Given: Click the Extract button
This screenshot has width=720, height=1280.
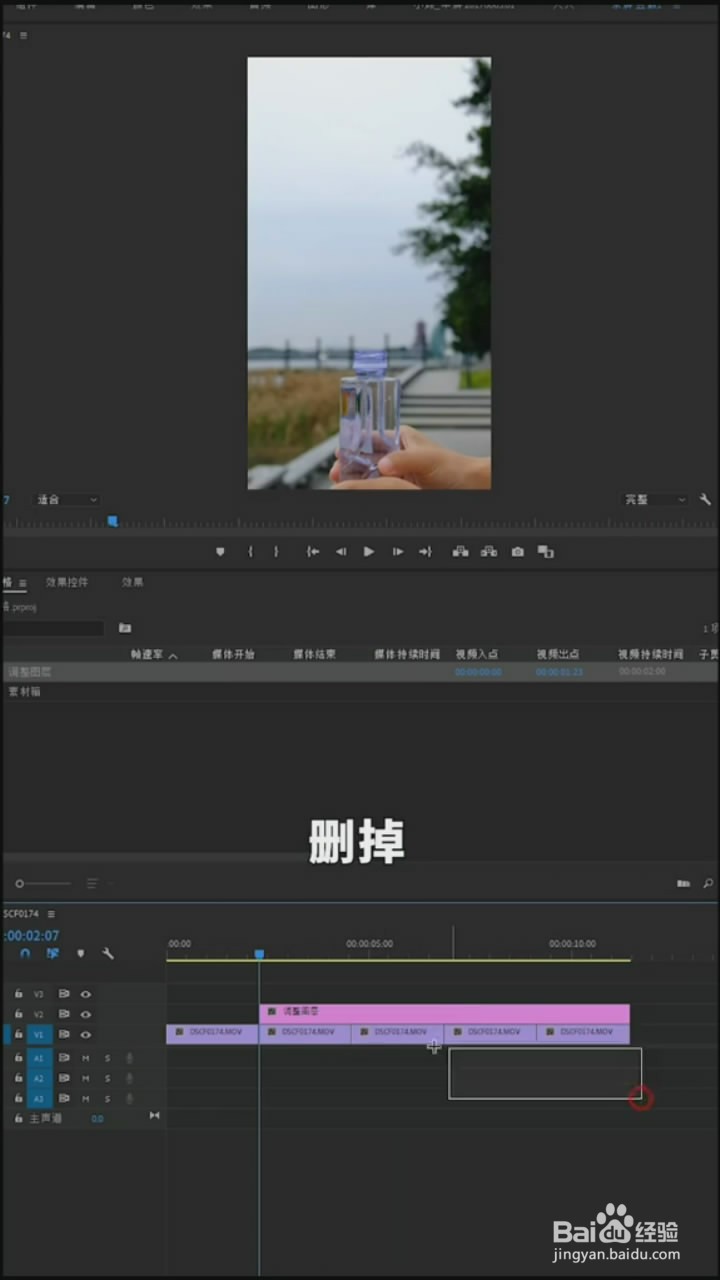Looking at the screenshot, I should pyautogui.click(x=489, y=552).
